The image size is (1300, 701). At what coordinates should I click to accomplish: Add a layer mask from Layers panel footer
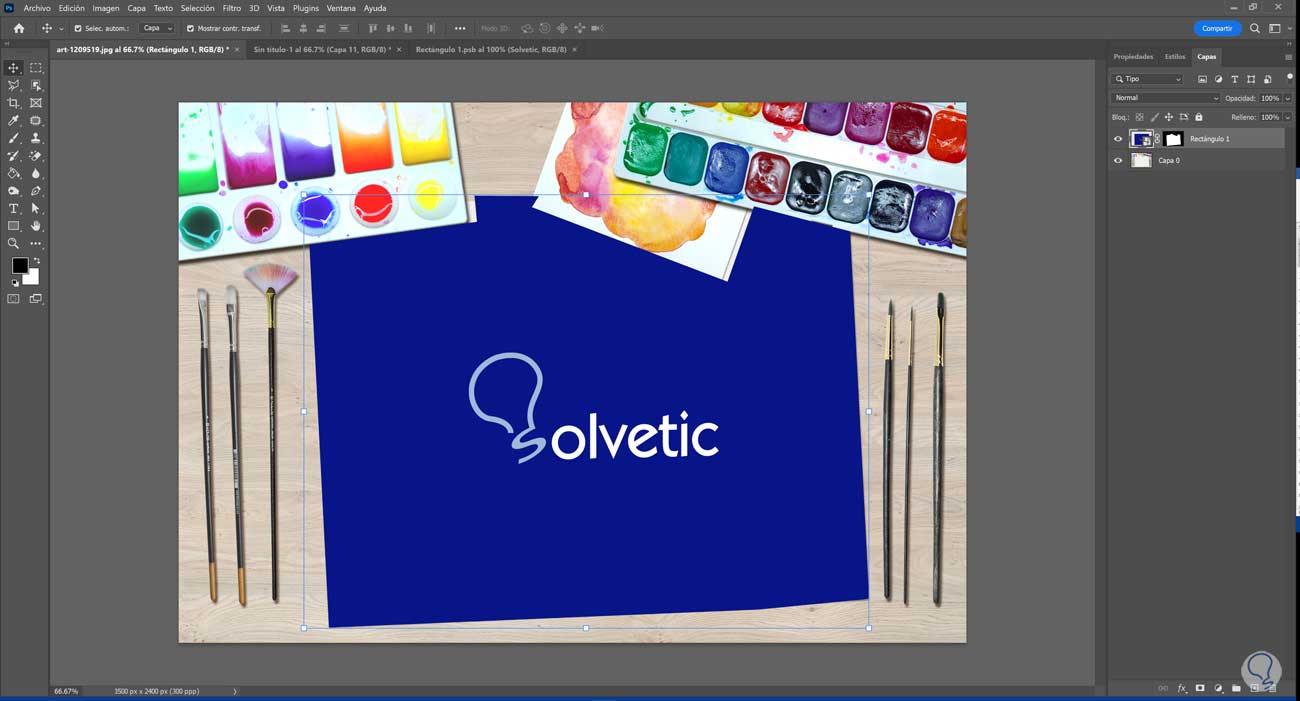click(x=1200, y=688)
